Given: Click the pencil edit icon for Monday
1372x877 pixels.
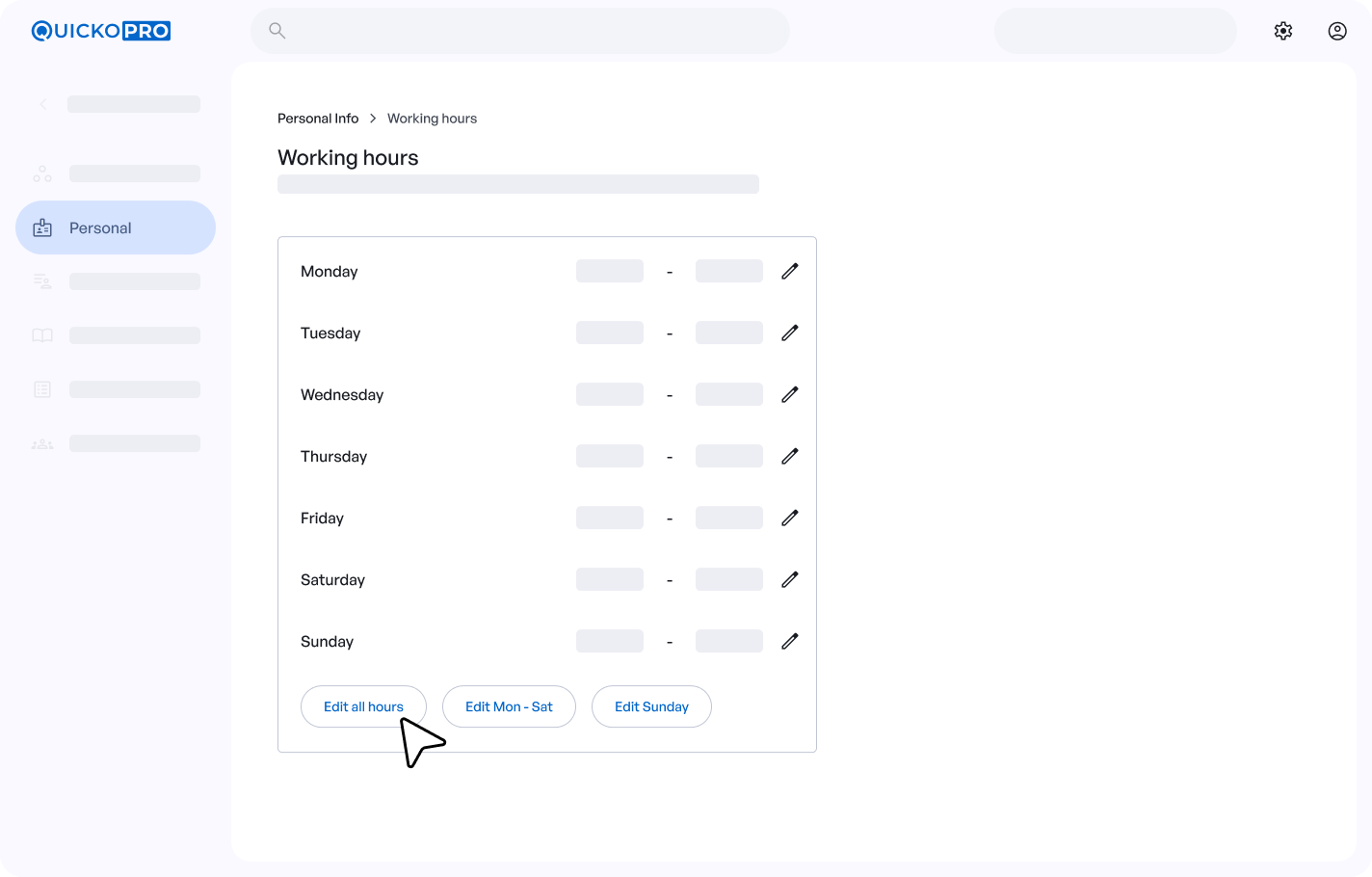Looking at the screenshot, I should pos(789,272).
